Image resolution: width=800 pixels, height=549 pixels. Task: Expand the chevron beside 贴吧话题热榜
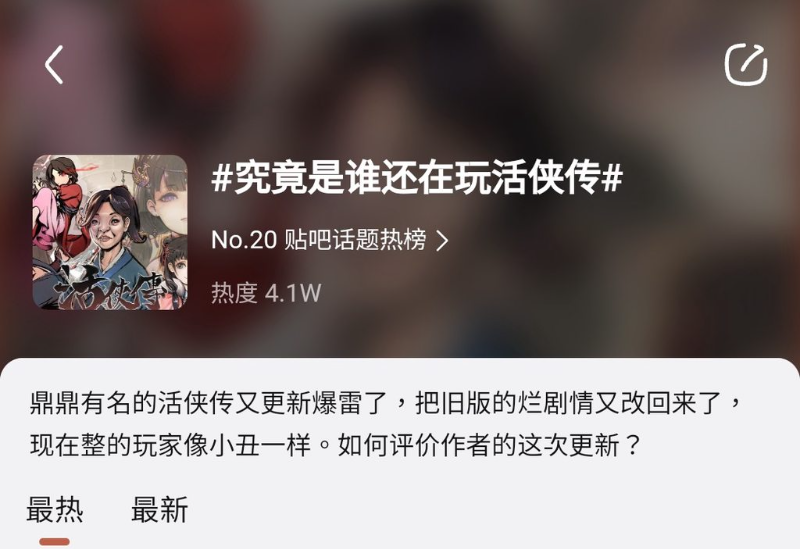[442, 240]
